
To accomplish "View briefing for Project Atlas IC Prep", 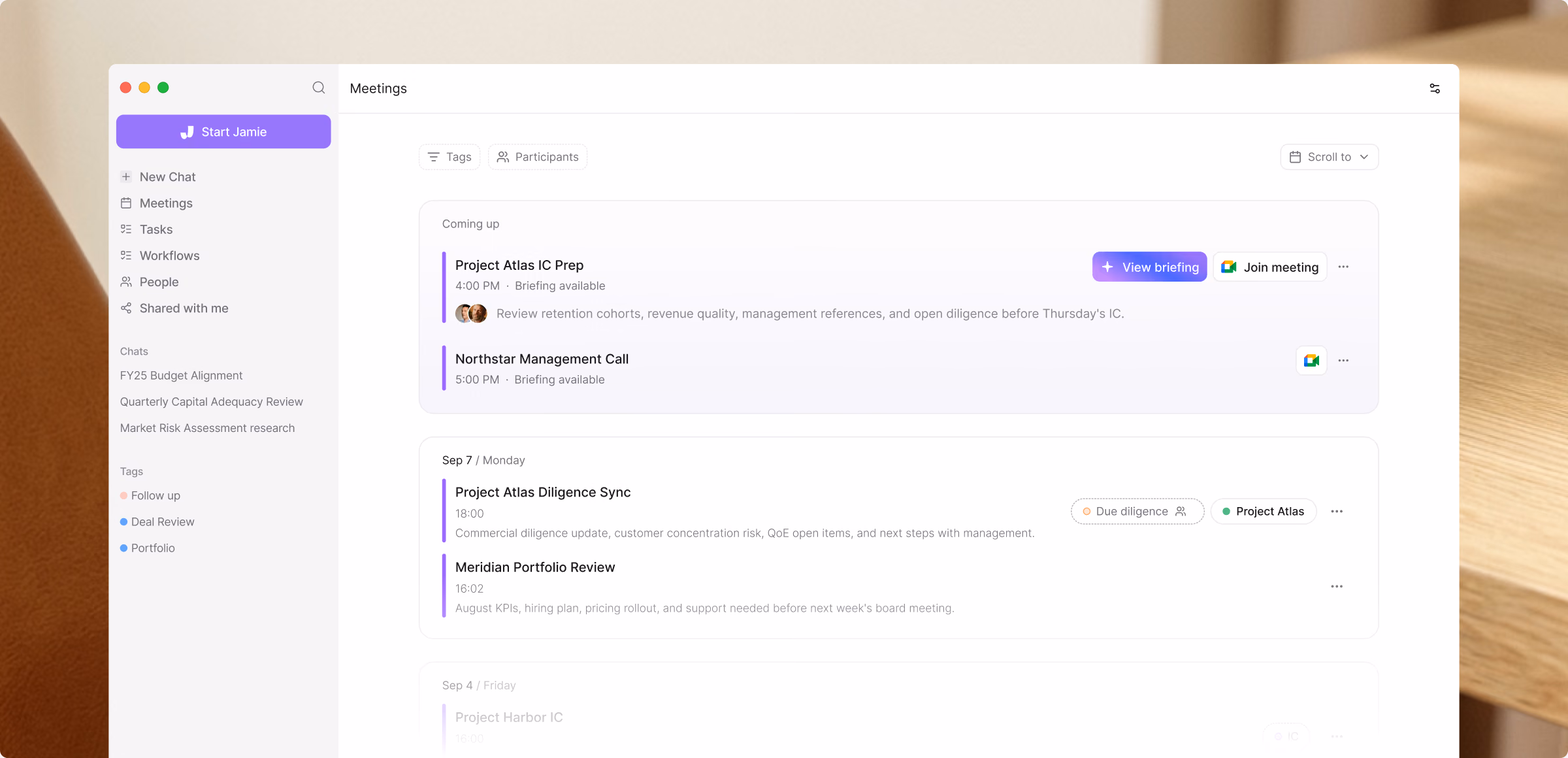I will (x=1150, y=267).
